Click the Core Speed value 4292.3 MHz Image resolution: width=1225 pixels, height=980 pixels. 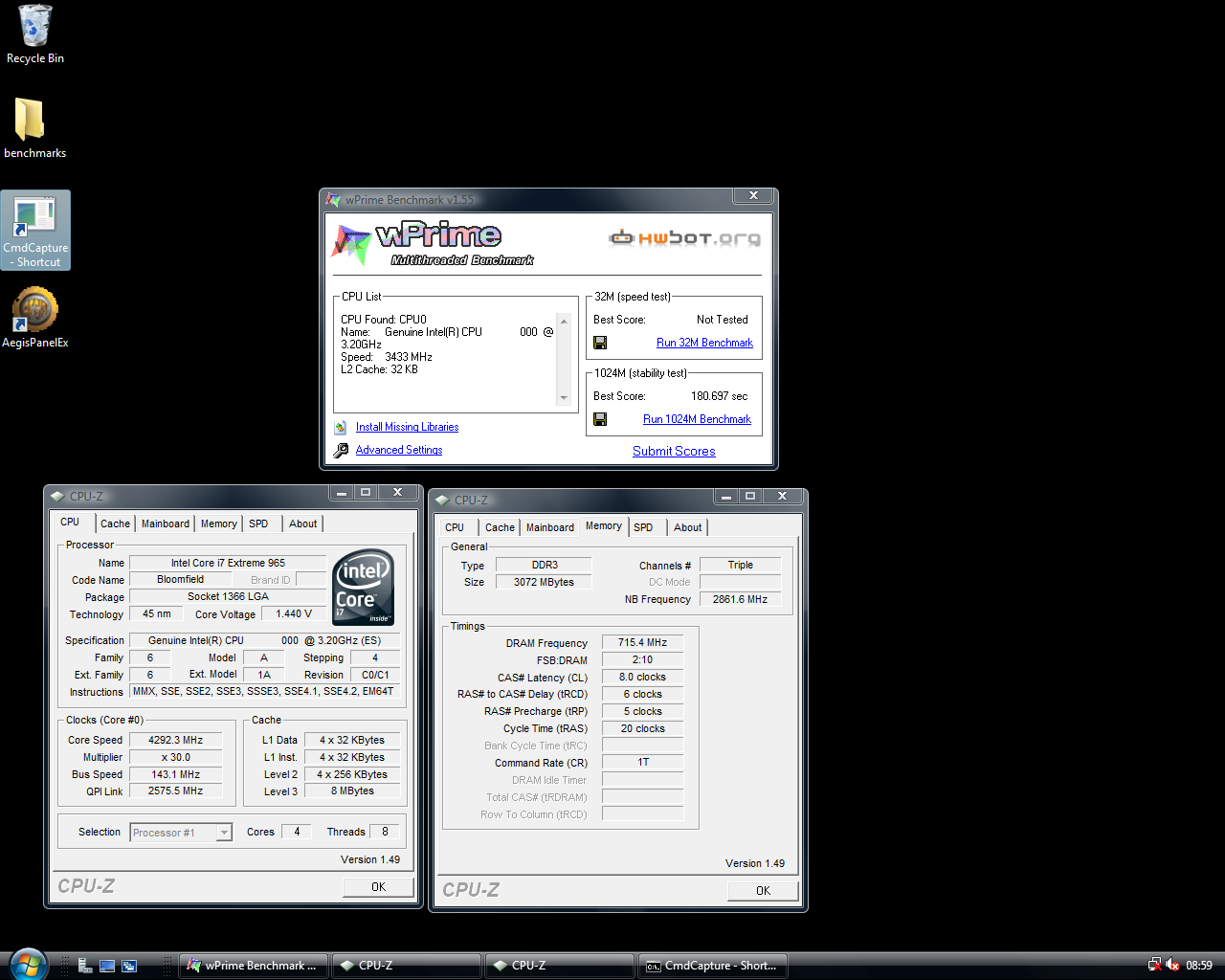176,740
